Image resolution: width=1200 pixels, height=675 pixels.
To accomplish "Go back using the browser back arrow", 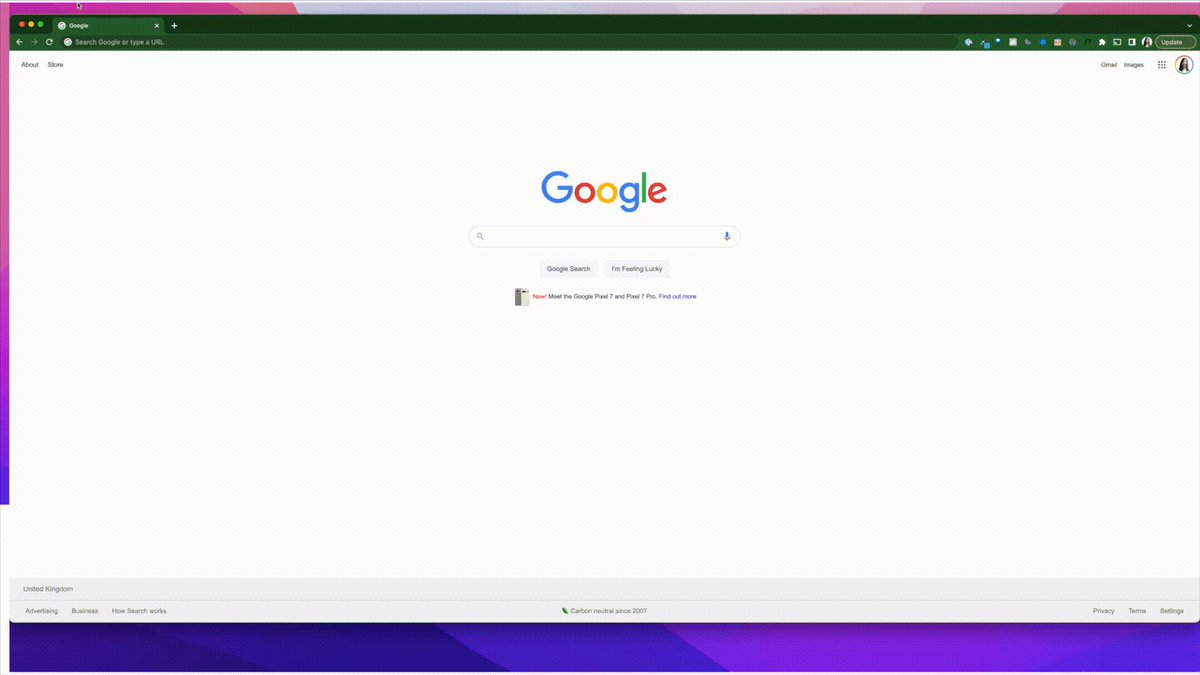I will point(19,42).
